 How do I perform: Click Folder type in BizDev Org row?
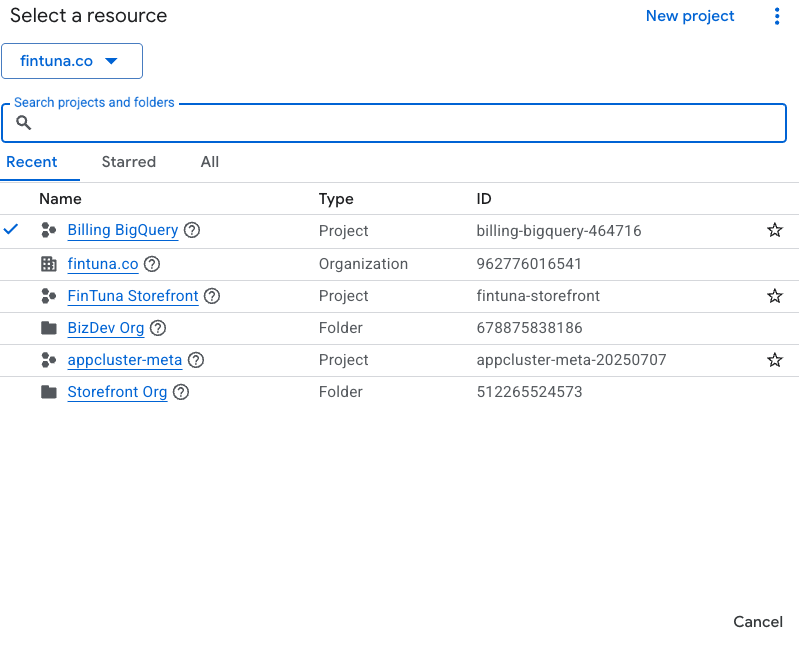point(340,328)
